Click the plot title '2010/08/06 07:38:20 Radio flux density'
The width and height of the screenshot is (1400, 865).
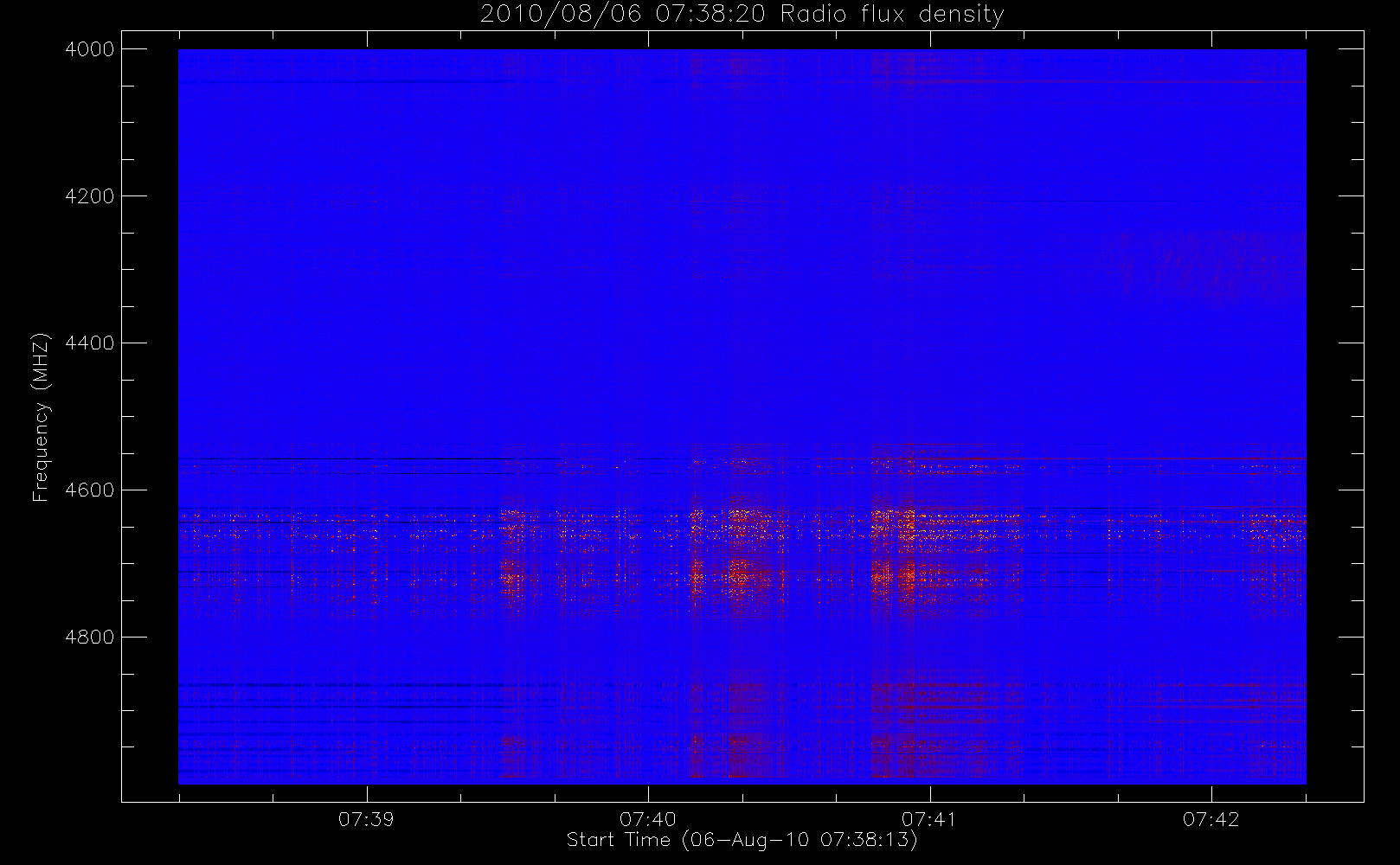click(742, 15)
